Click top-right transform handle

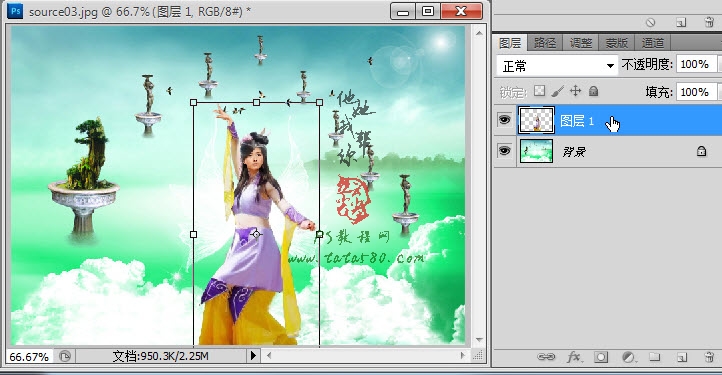click(x=319, y=102)
